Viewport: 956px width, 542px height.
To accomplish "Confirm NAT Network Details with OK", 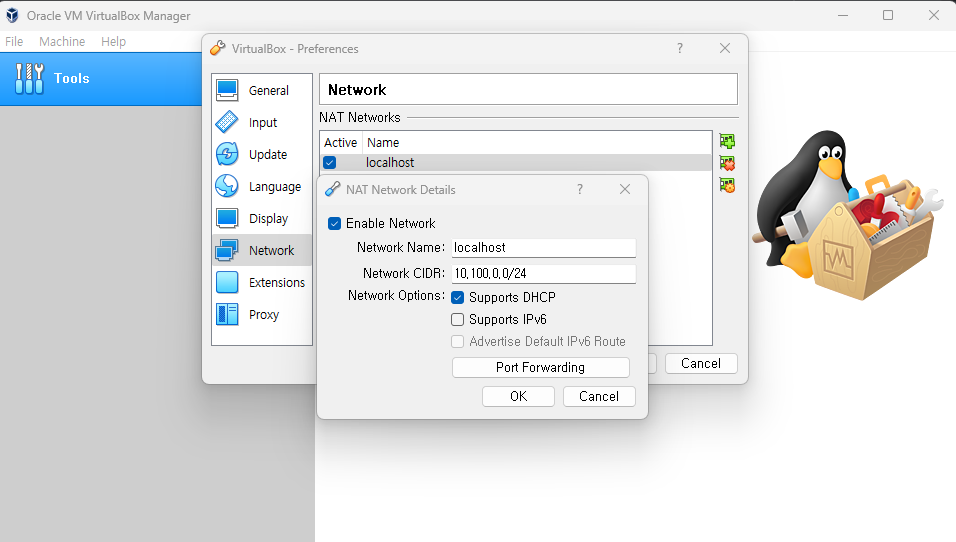I will pyautogui.click(x=518, y=396).
